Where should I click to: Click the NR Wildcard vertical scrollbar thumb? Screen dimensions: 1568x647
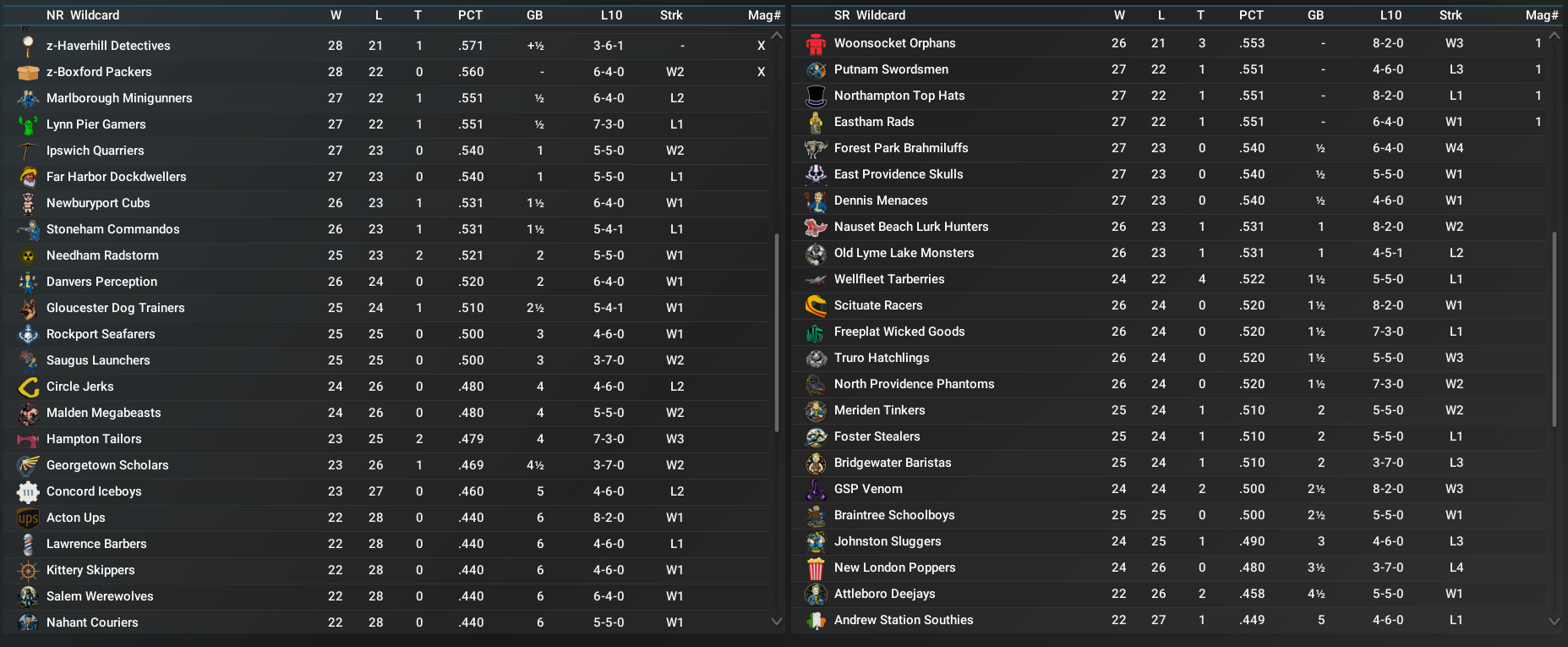pyautogui.click(x=777, y=332)
